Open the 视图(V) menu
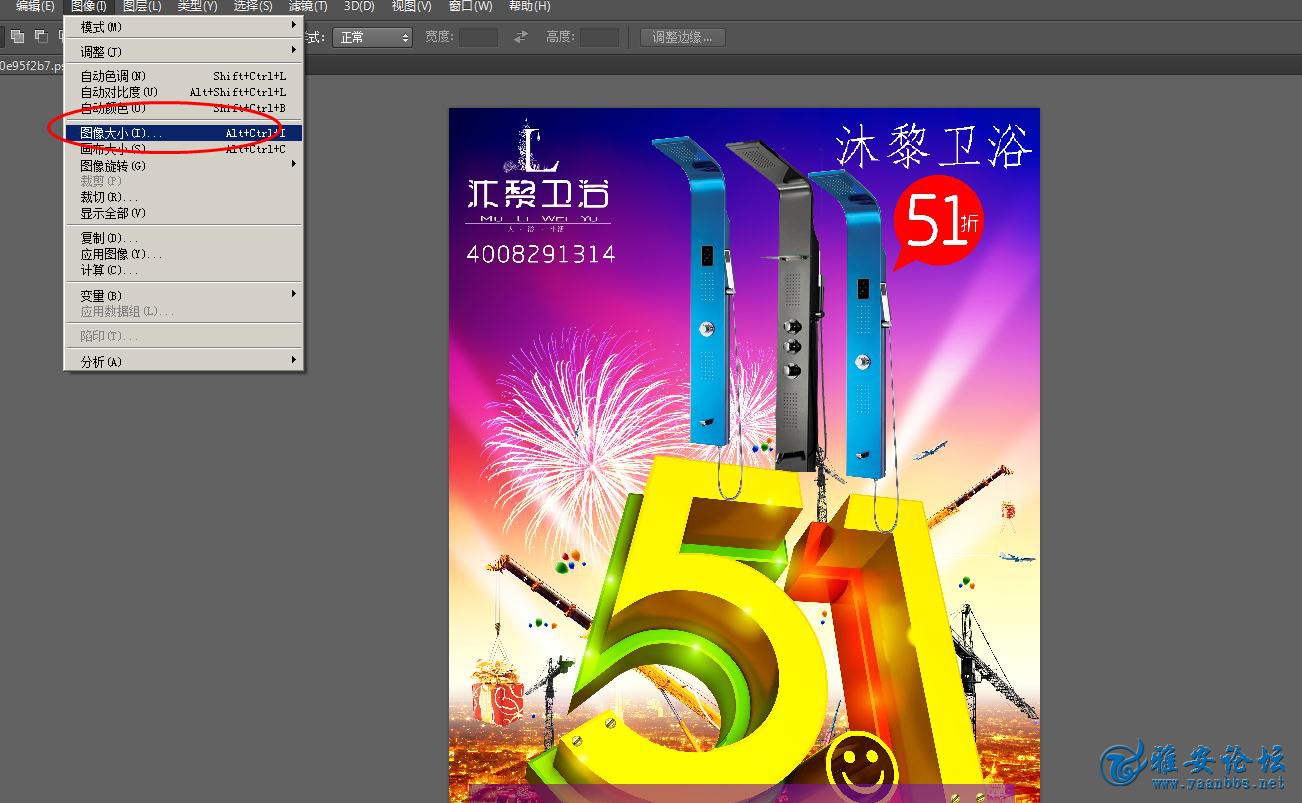Viewport: 1302px width, 803px height. click(x=412, y=6)
